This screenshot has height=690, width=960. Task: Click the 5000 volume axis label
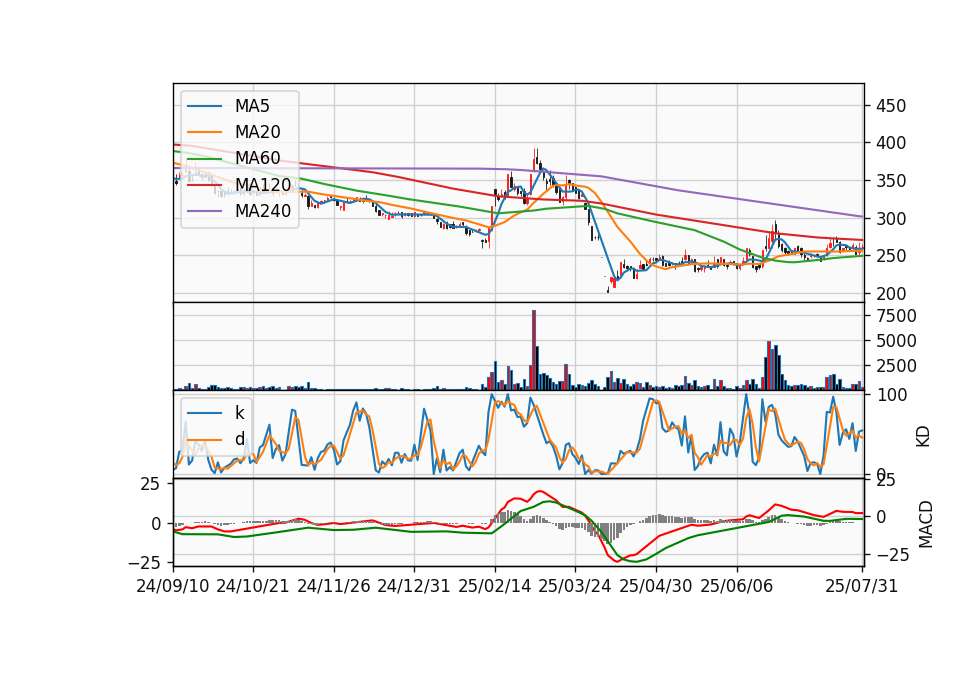click(896, 341)
